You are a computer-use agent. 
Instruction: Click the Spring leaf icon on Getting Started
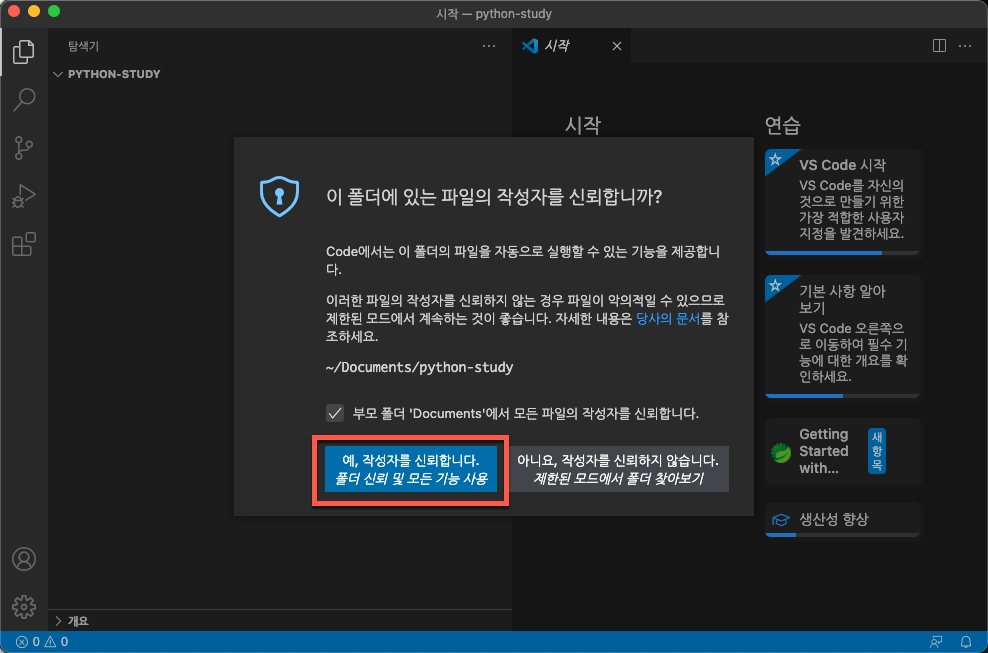coord(781,452)
